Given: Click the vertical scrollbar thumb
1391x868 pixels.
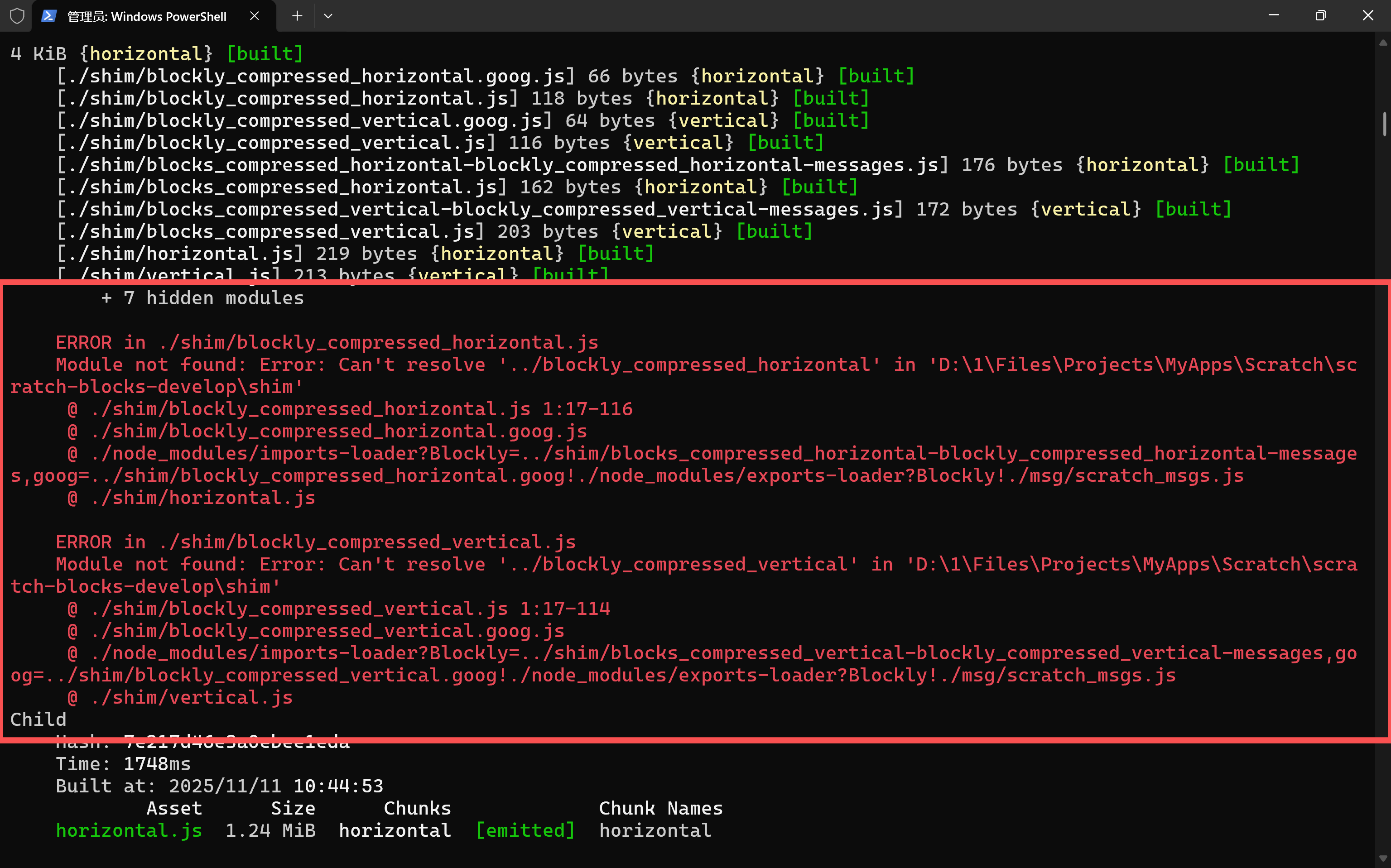Looking at the screenshot, I should point(1384,124).
